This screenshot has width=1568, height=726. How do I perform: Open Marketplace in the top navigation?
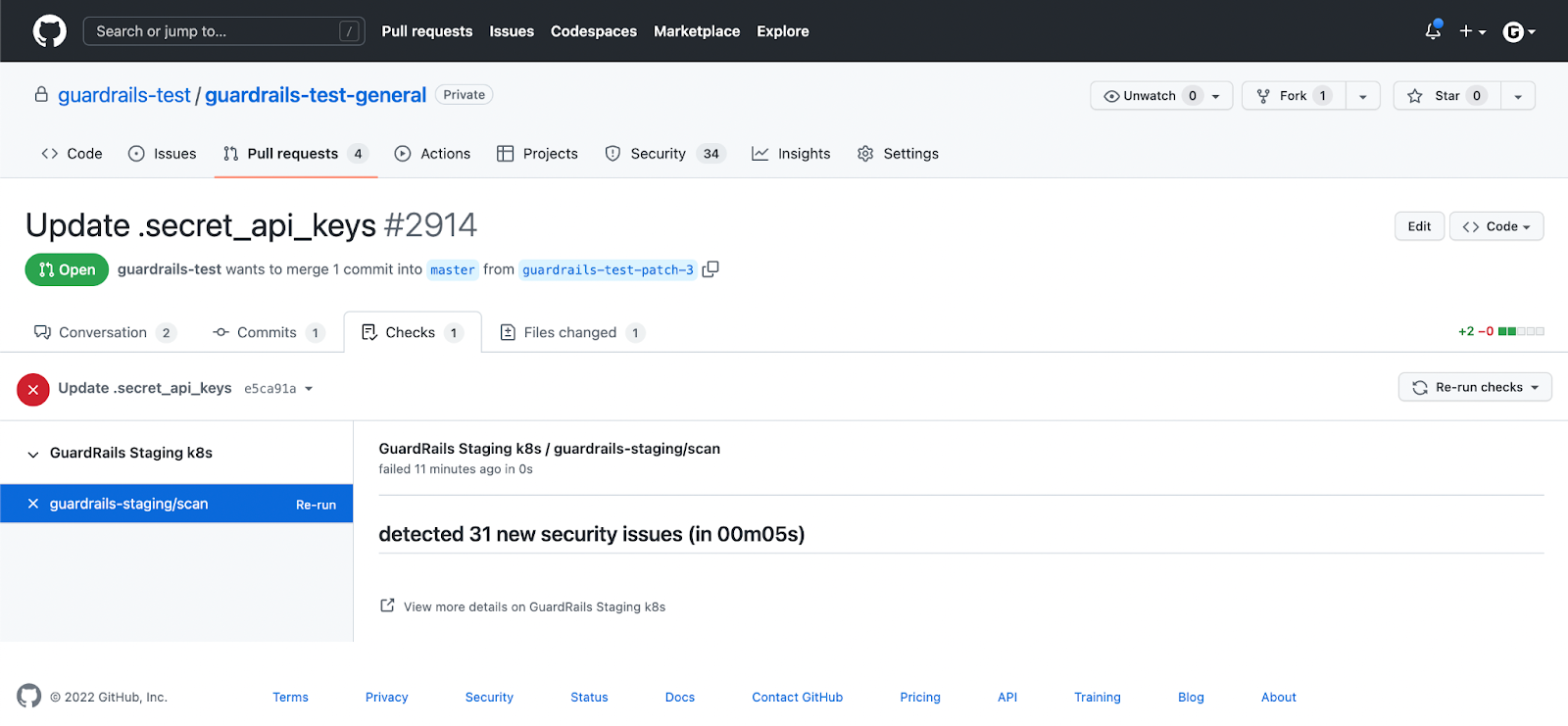tap(697, 31)
